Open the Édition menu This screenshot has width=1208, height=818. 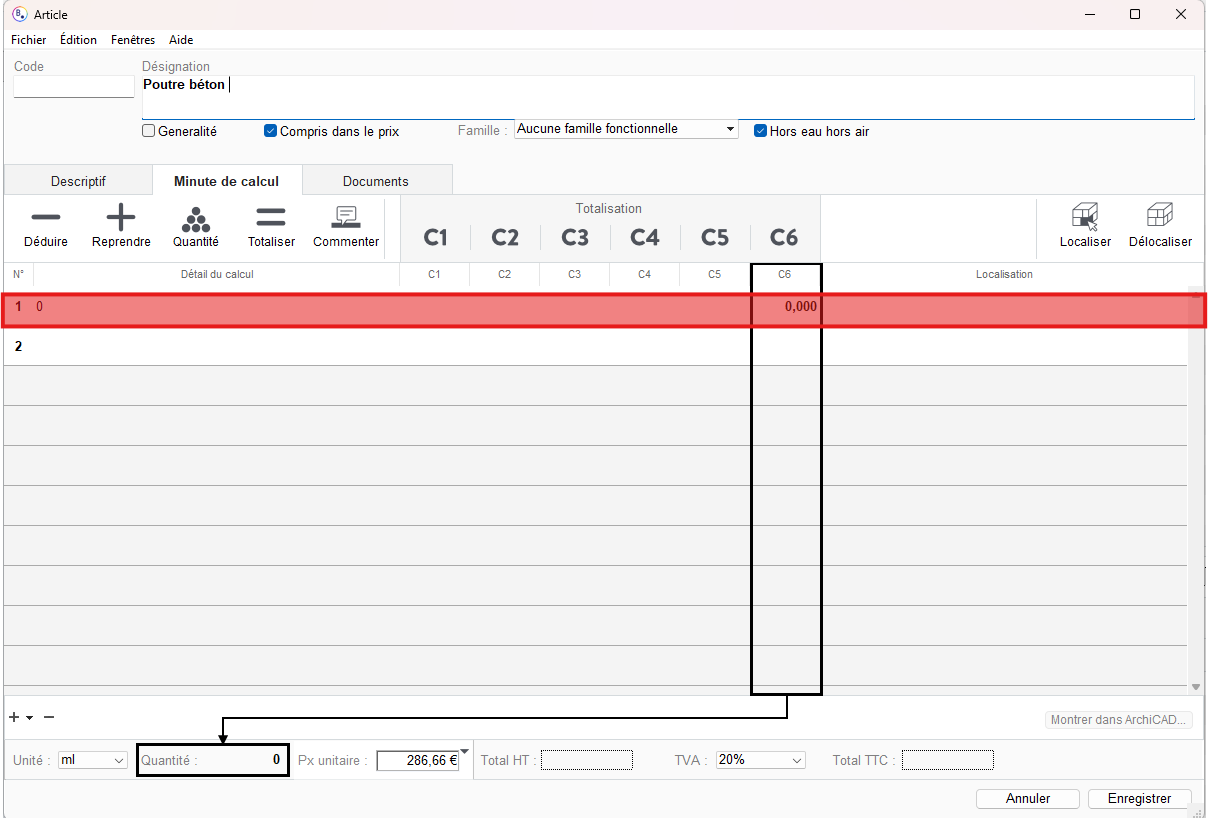[x=78, y=40]
